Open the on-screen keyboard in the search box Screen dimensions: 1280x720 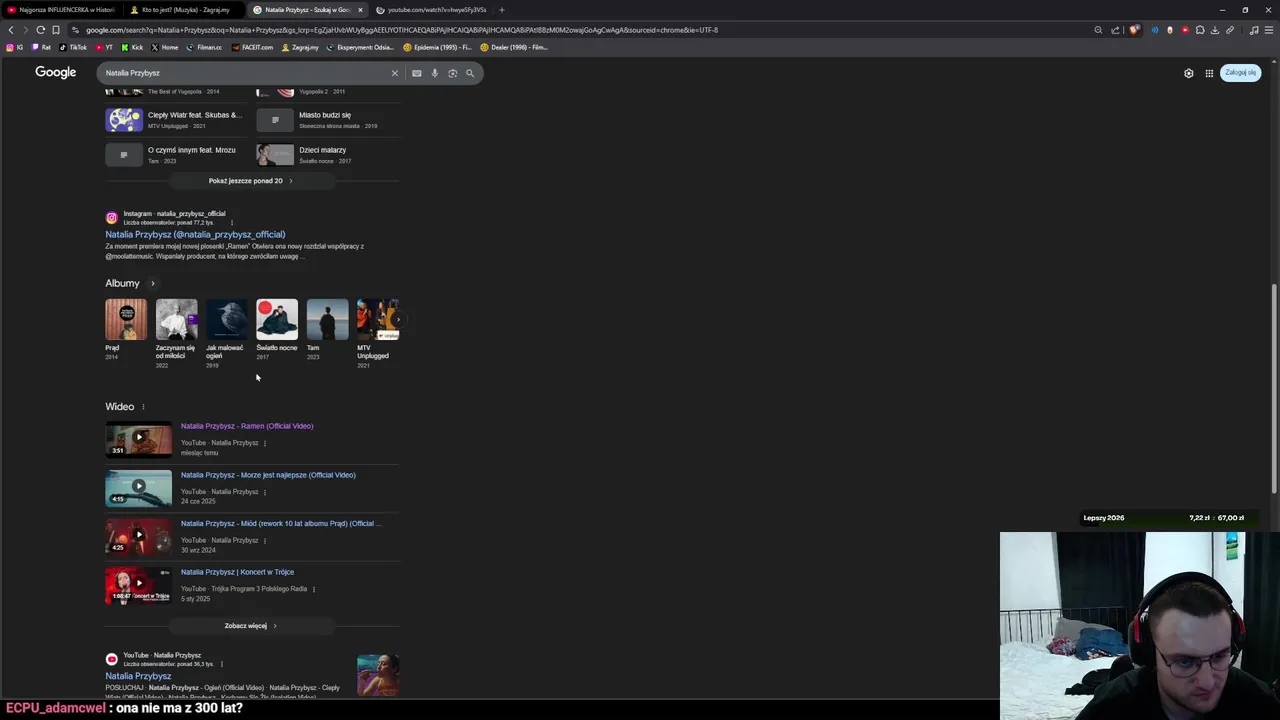(x=417, y=73)
